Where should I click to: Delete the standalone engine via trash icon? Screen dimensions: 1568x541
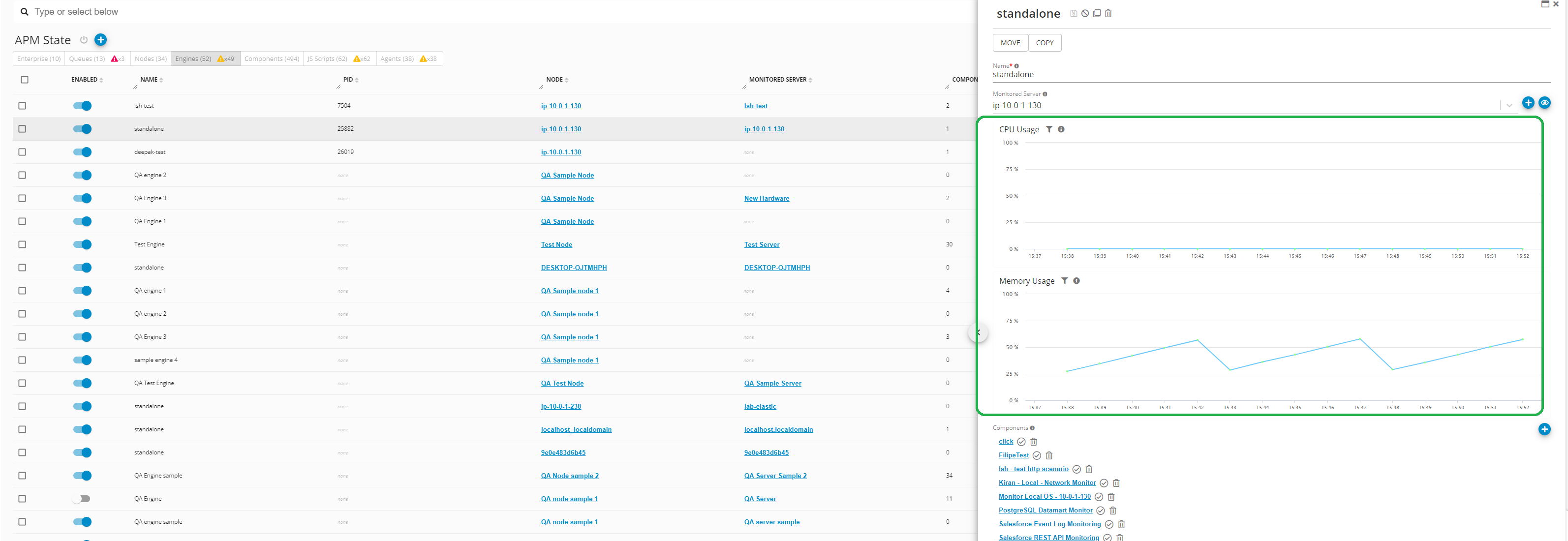(x=1108, y=13)
